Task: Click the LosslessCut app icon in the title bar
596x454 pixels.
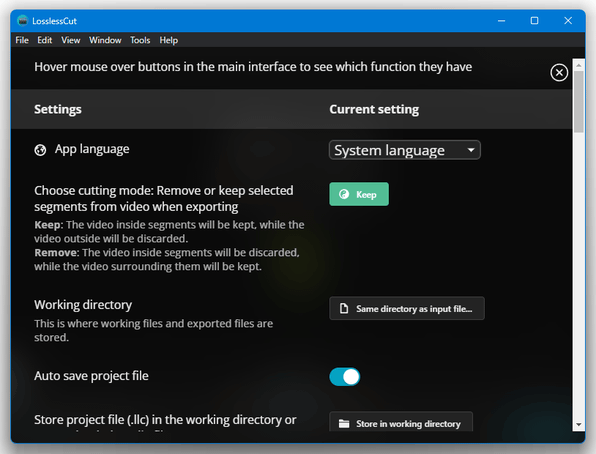Action: click(x=23, y=21)
